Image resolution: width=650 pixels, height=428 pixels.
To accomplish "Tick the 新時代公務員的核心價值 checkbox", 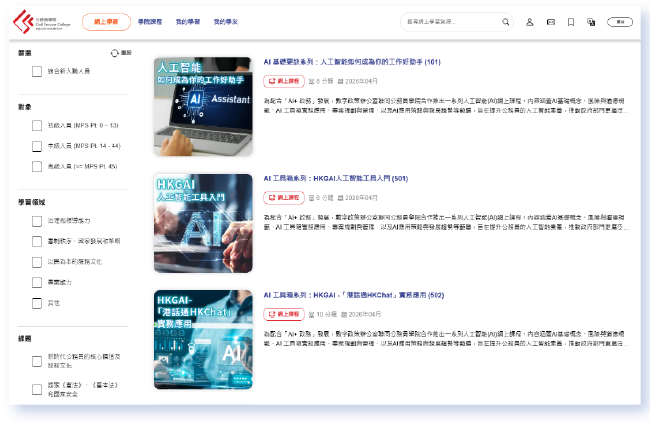I will 37,361.
